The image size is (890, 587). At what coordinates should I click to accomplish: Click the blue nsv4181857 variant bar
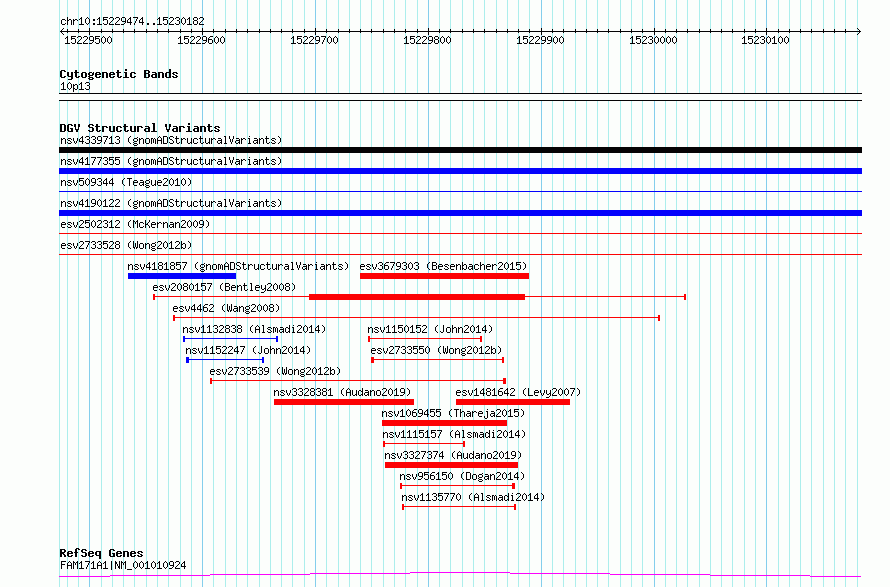(x=182, y=276)
